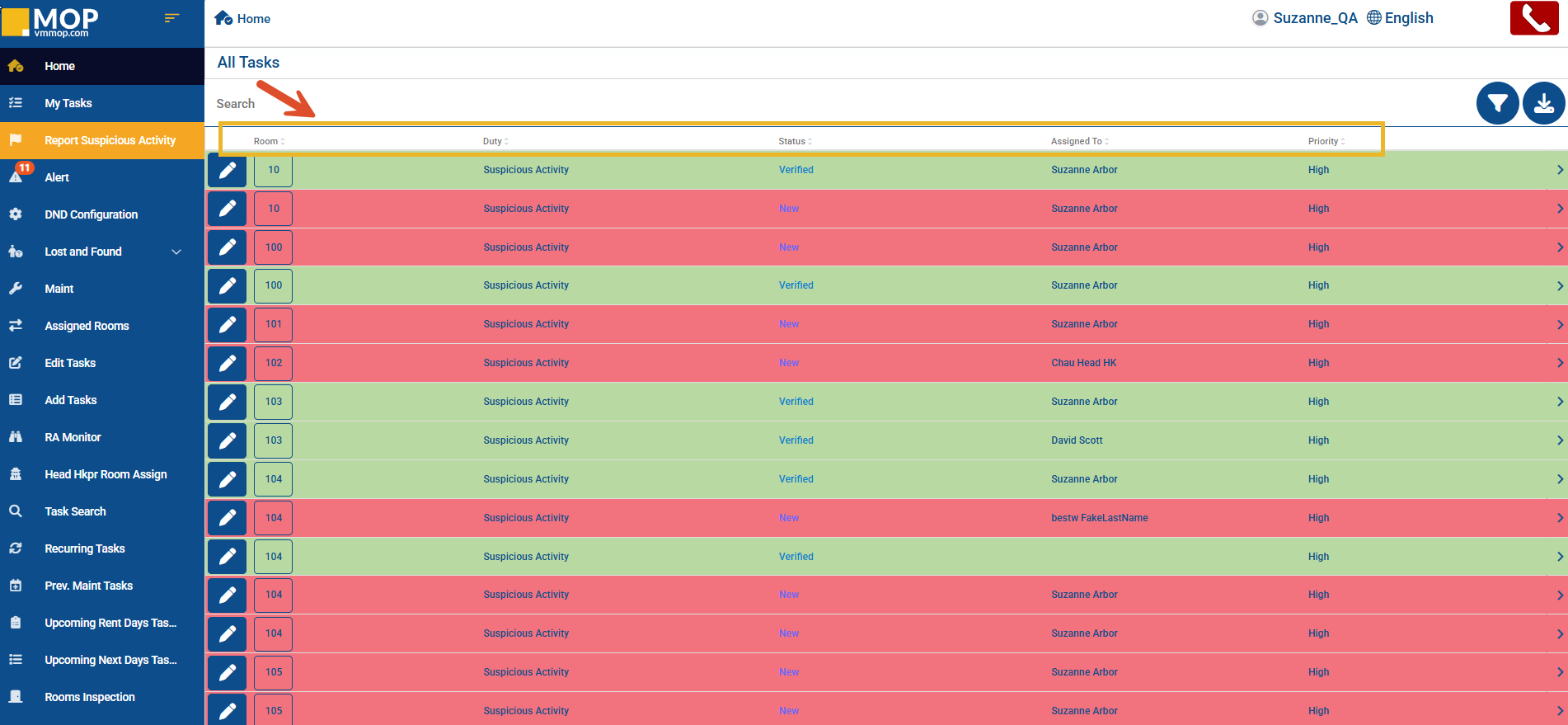Open details arrow for bestw FakeLastName row
Screen dimensions: 1568x725
point(1560,518)
